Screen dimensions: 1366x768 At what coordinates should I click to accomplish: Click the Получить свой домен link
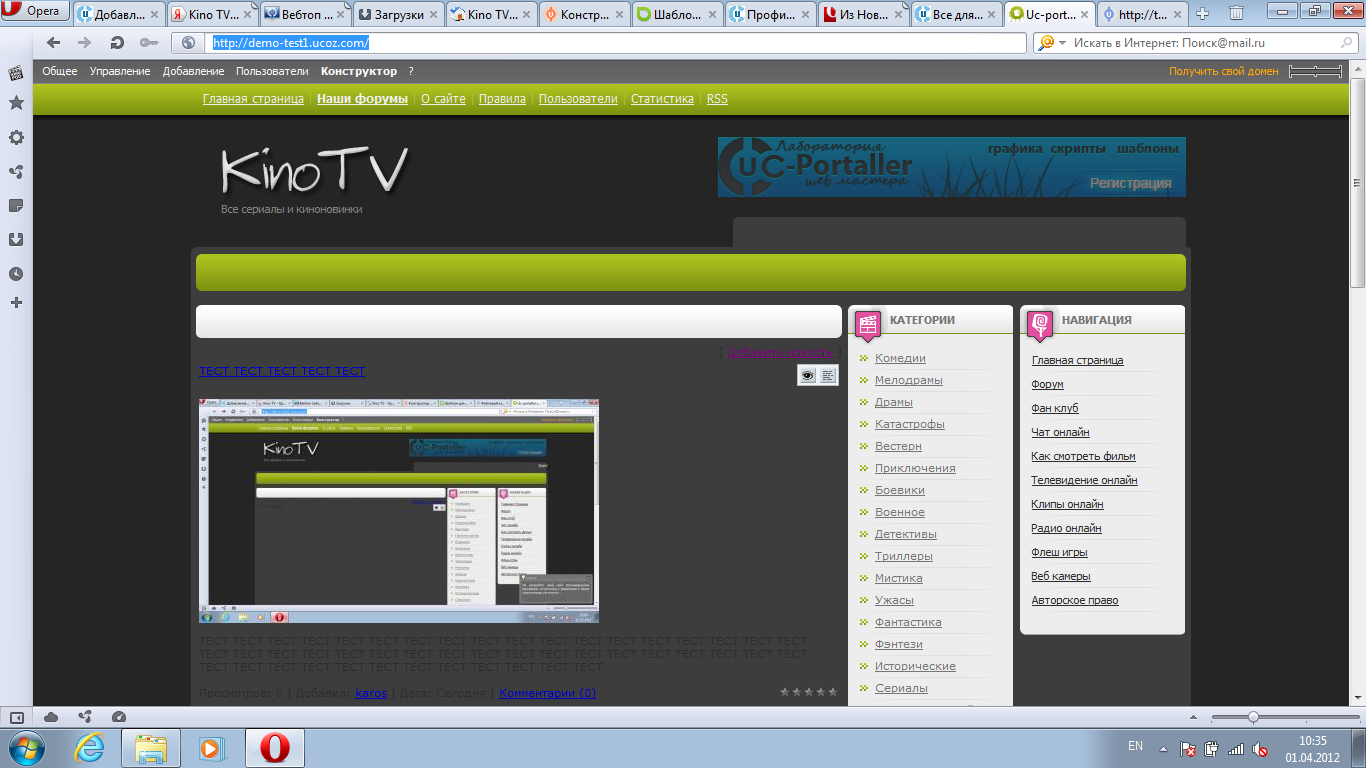(x=1224, y=71)
